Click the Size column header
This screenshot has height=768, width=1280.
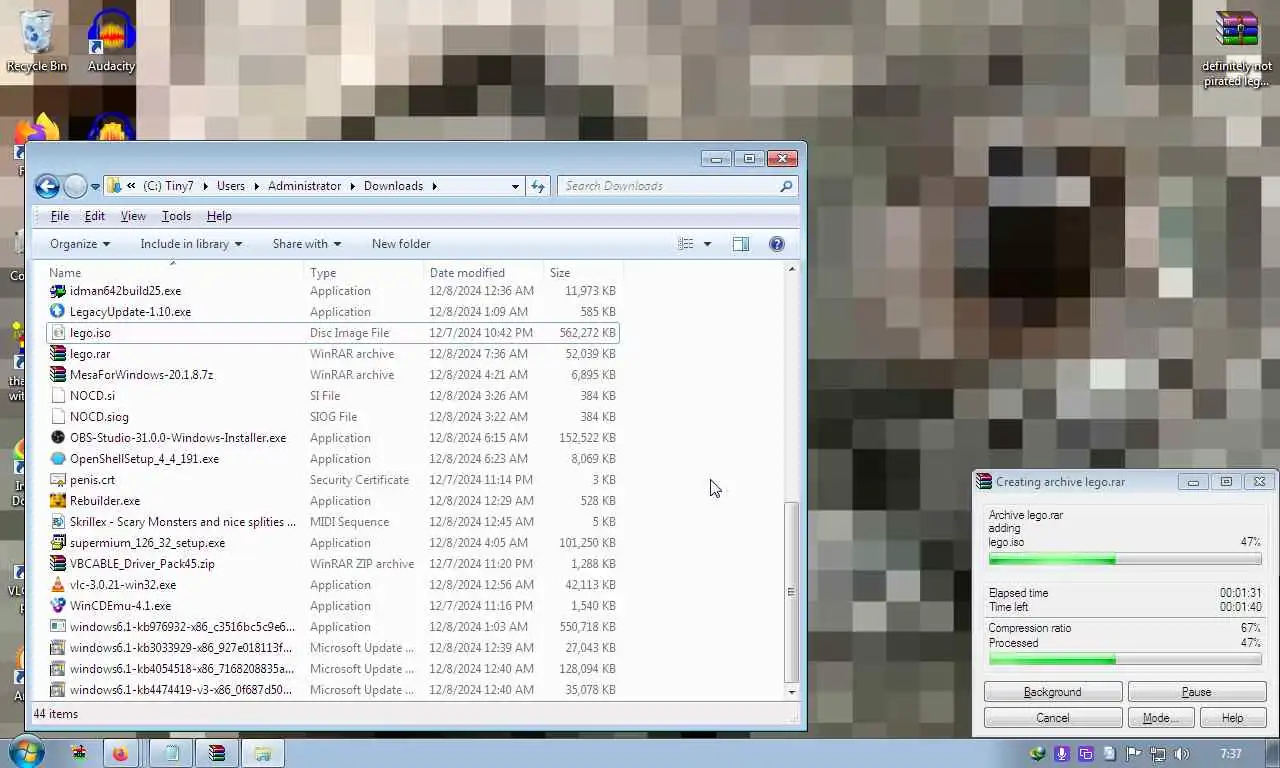click(584, 273)
